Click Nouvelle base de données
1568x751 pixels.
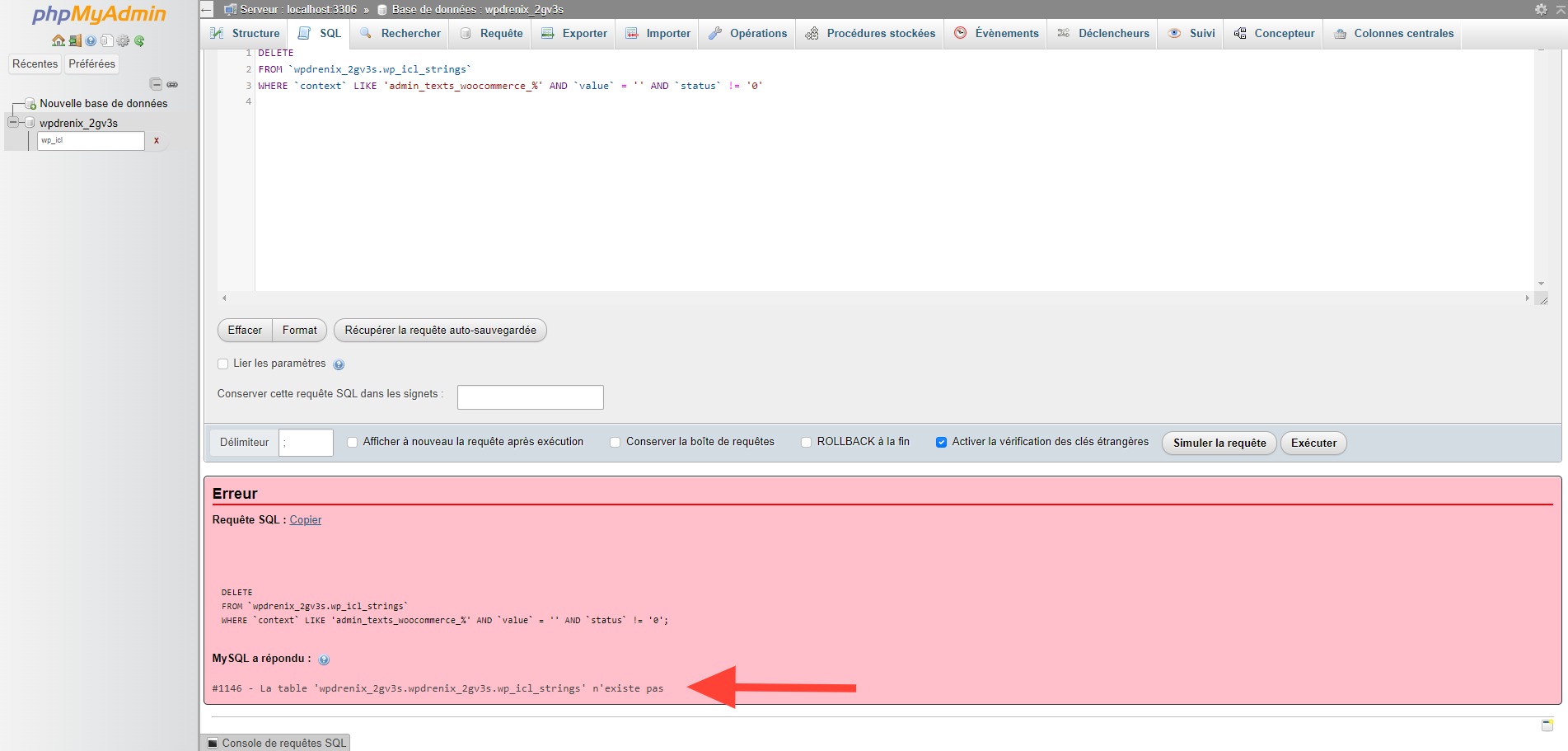pyautogui.click(x=104, y=104)
